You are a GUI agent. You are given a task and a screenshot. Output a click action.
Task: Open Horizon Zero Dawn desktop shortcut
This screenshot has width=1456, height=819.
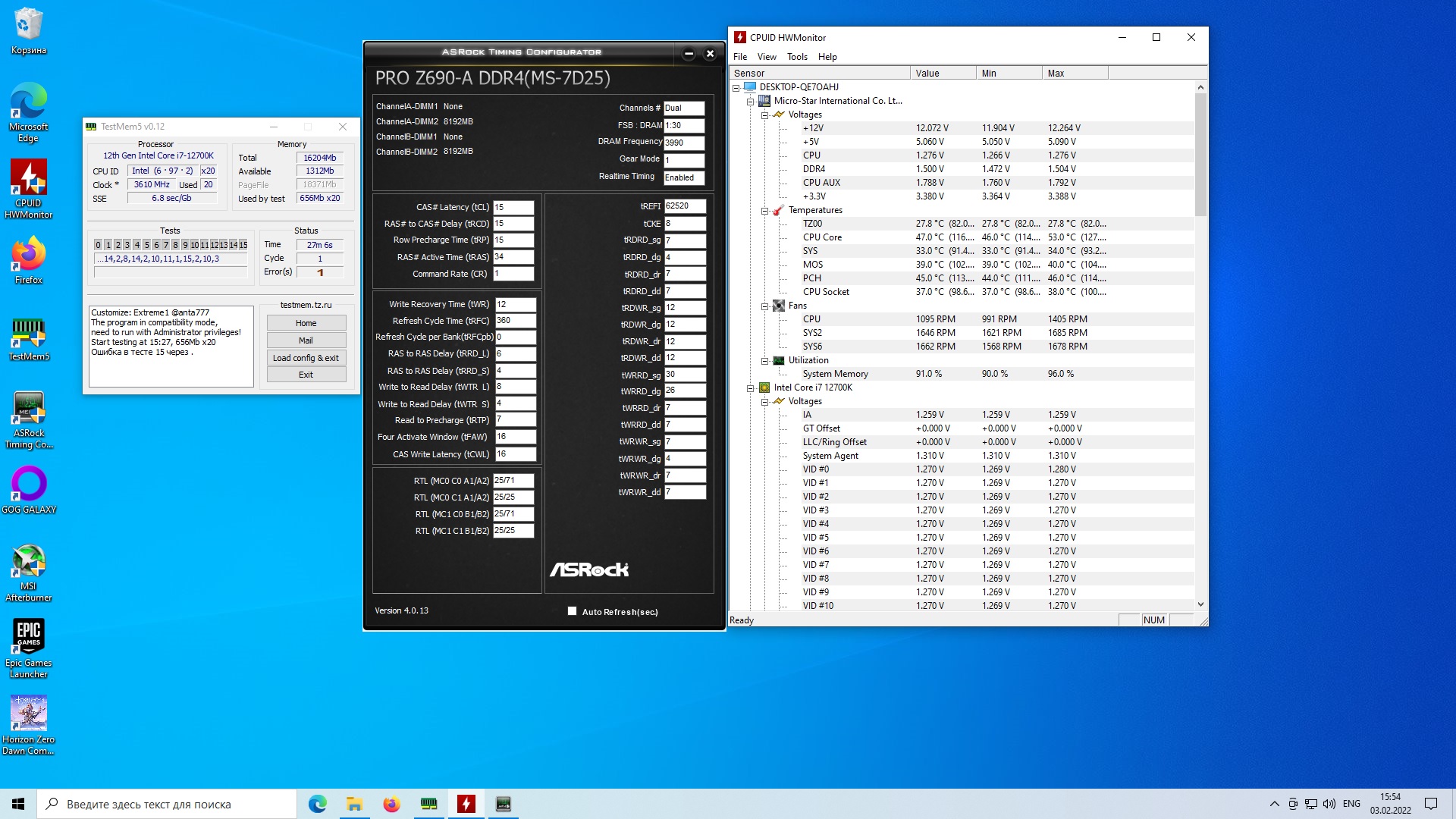pos(29,714)
